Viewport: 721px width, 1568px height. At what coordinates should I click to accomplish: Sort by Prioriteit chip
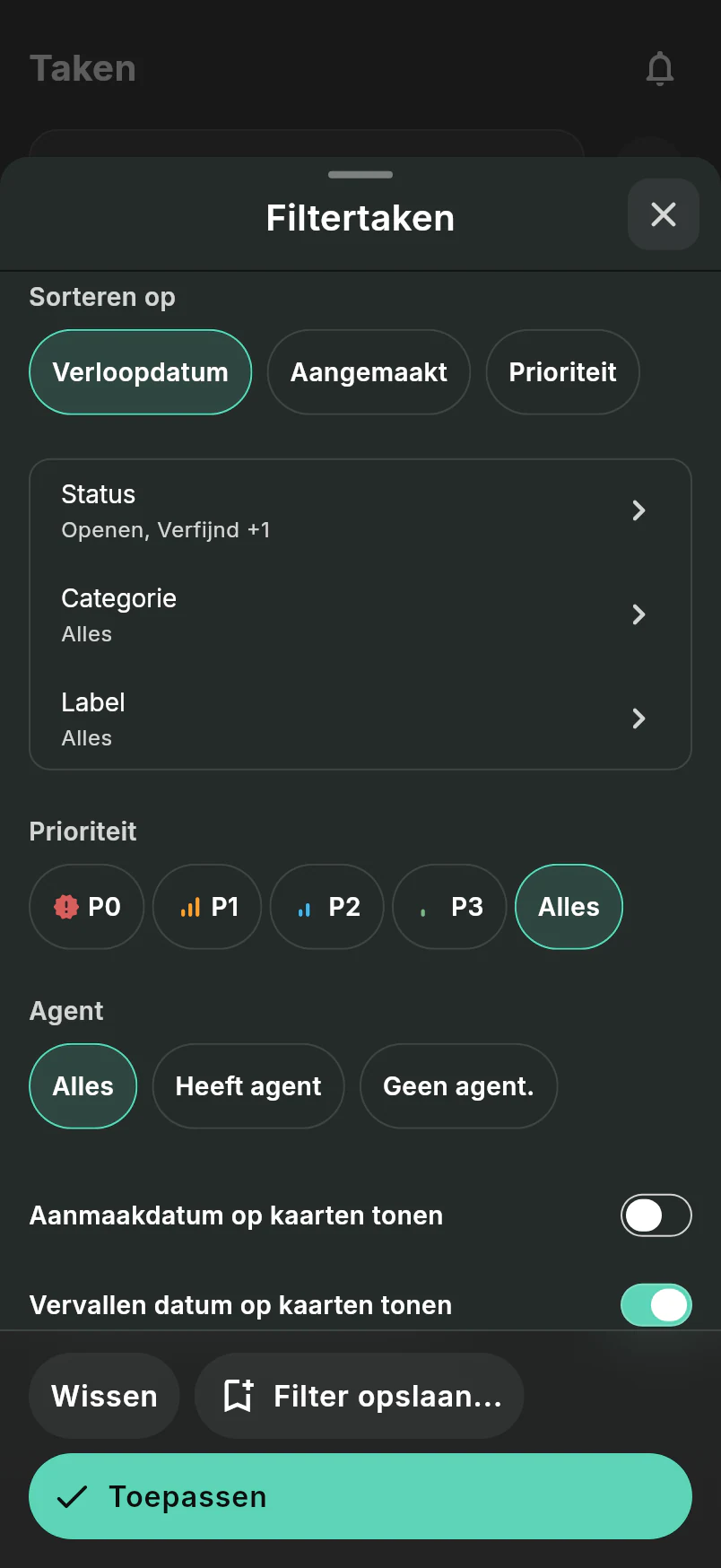coord(562,372)
